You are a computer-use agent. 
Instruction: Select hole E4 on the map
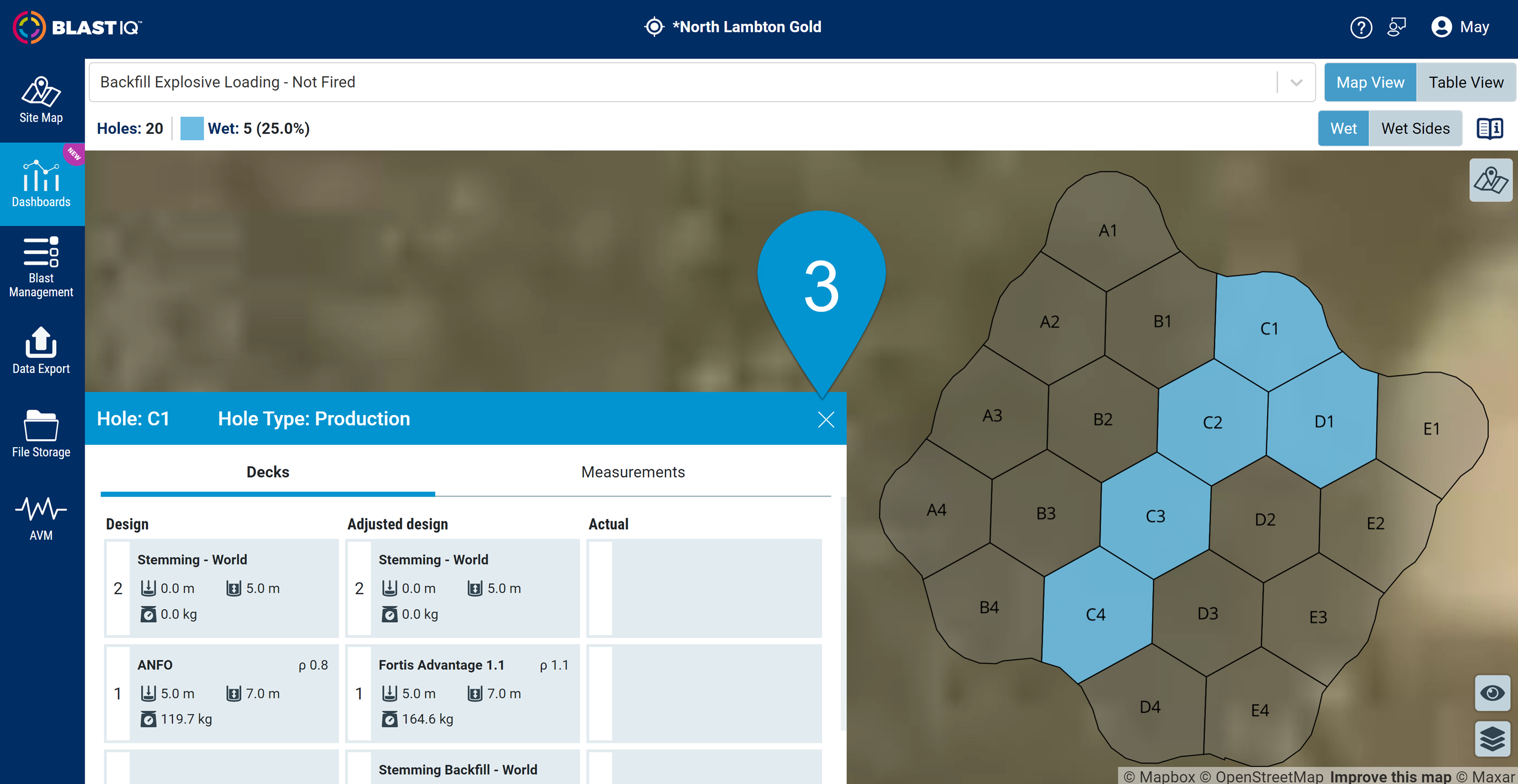(1259, 710)
